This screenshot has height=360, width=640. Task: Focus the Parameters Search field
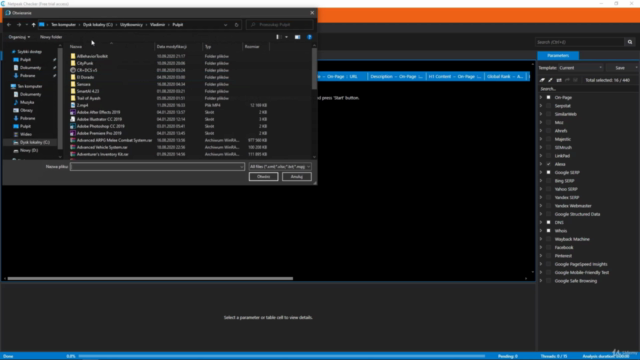588,89
